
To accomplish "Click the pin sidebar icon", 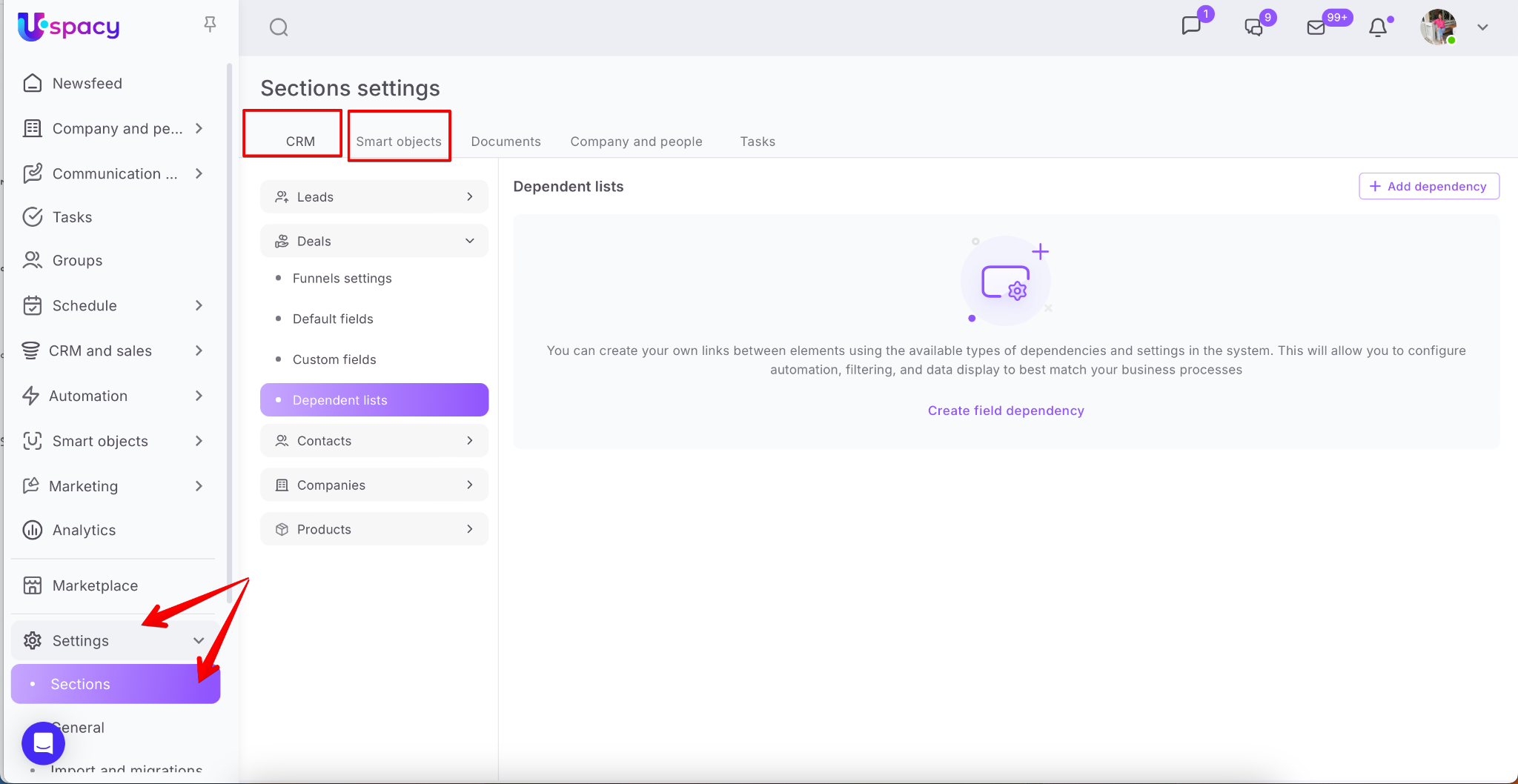I will [x=210, y=24].
